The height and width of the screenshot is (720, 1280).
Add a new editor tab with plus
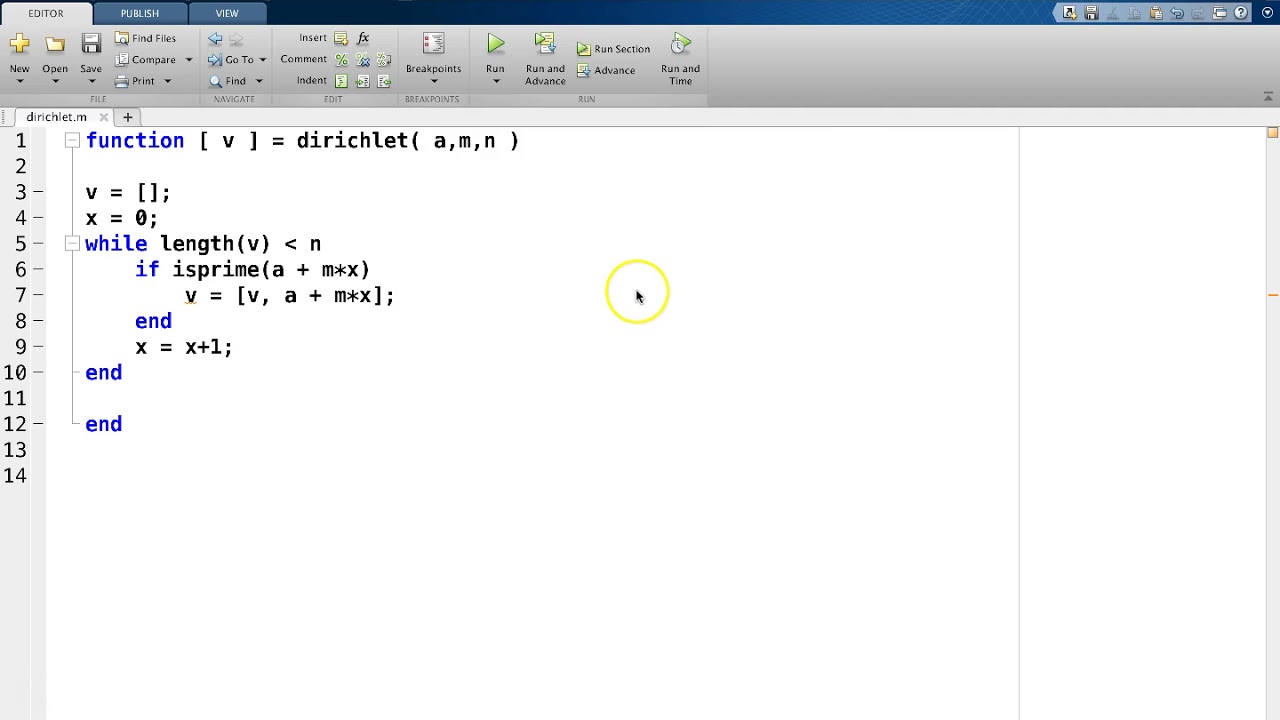127,117
